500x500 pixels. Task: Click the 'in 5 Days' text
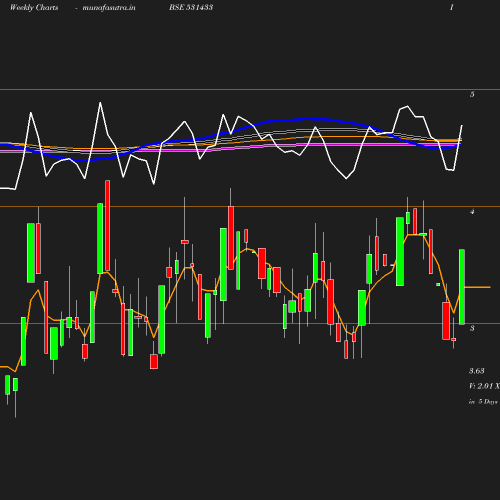[x=483, y=402]
